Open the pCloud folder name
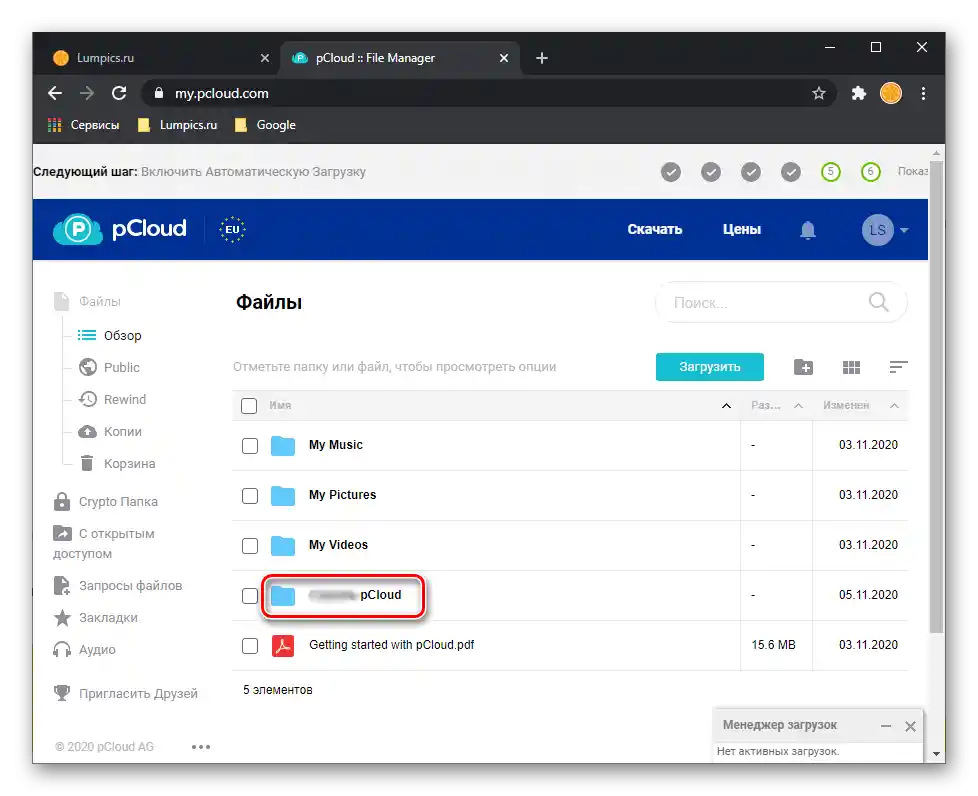Viewport: 978px width, 796px height. coord(356,595)
